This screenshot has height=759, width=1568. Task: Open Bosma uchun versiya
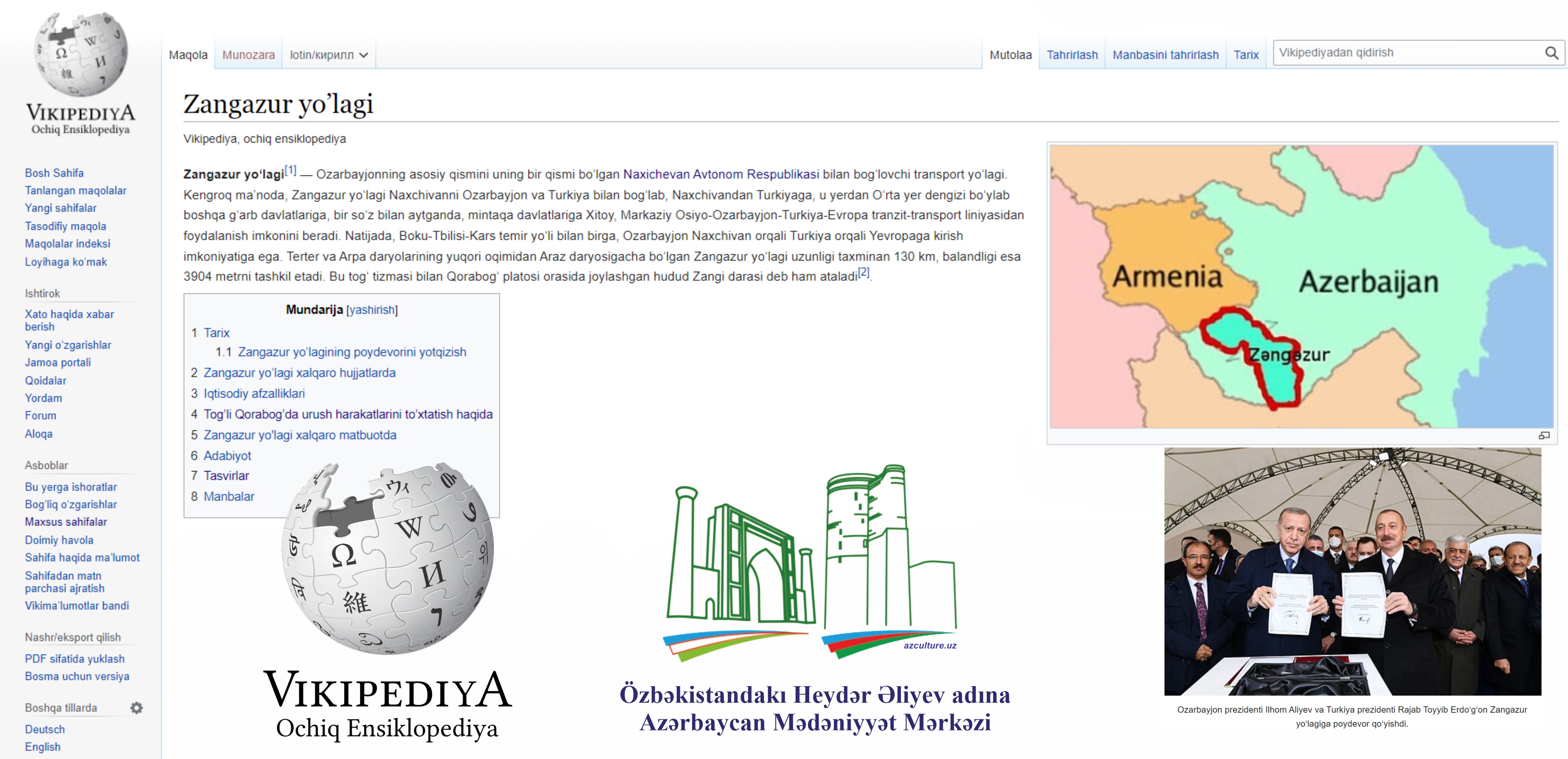(x=77, y=676)
